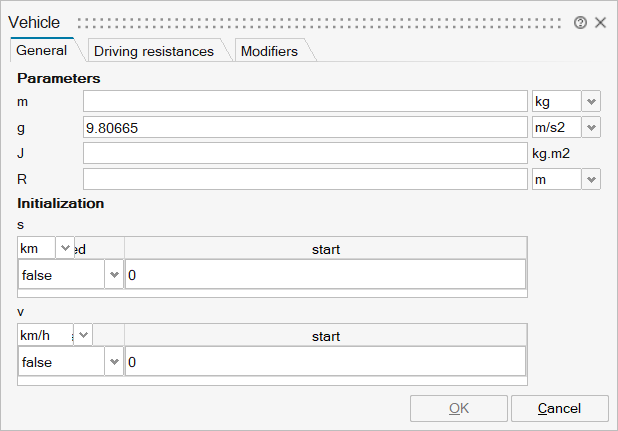618x431 pixels.
Task: Click the radius R input field
Action: pyautogui.click(x=304, y=179)
